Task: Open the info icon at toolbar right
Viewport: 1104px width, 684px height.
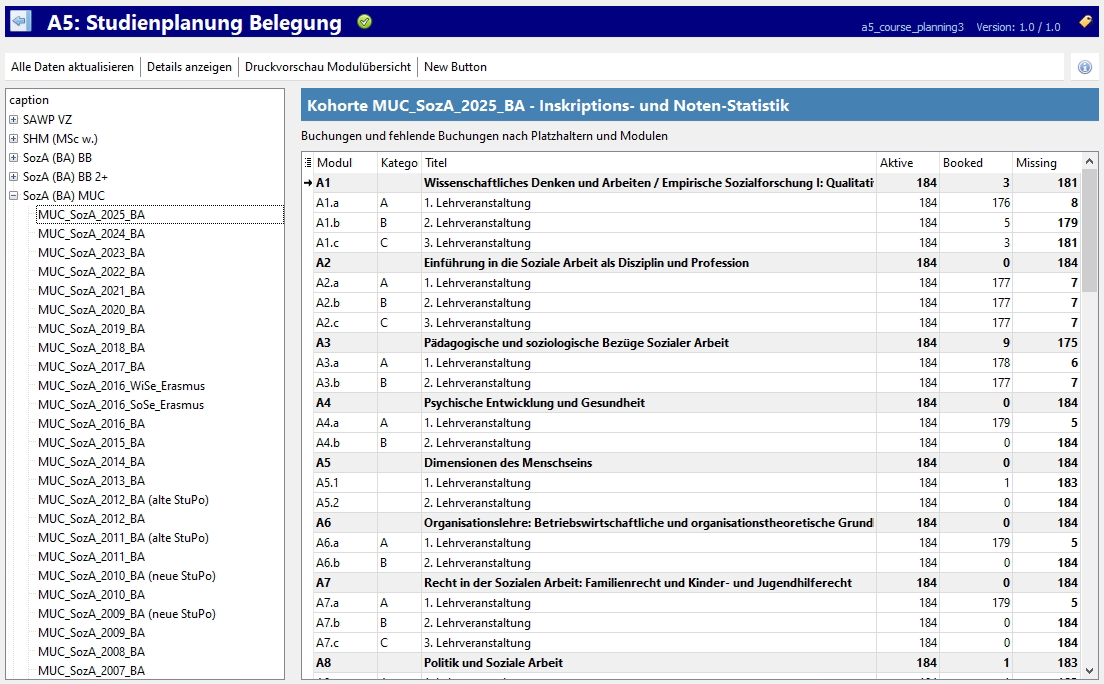Action: 1085,67
